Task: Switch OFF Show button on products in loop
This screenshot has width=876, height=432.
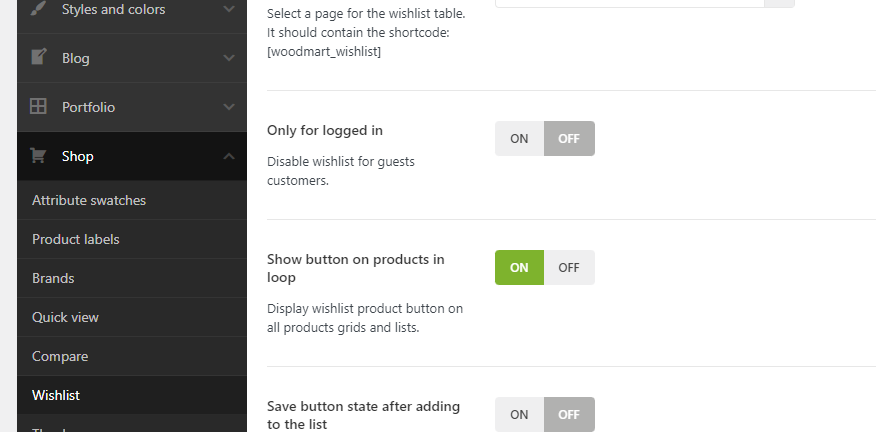Action: (x=569, y=267)
